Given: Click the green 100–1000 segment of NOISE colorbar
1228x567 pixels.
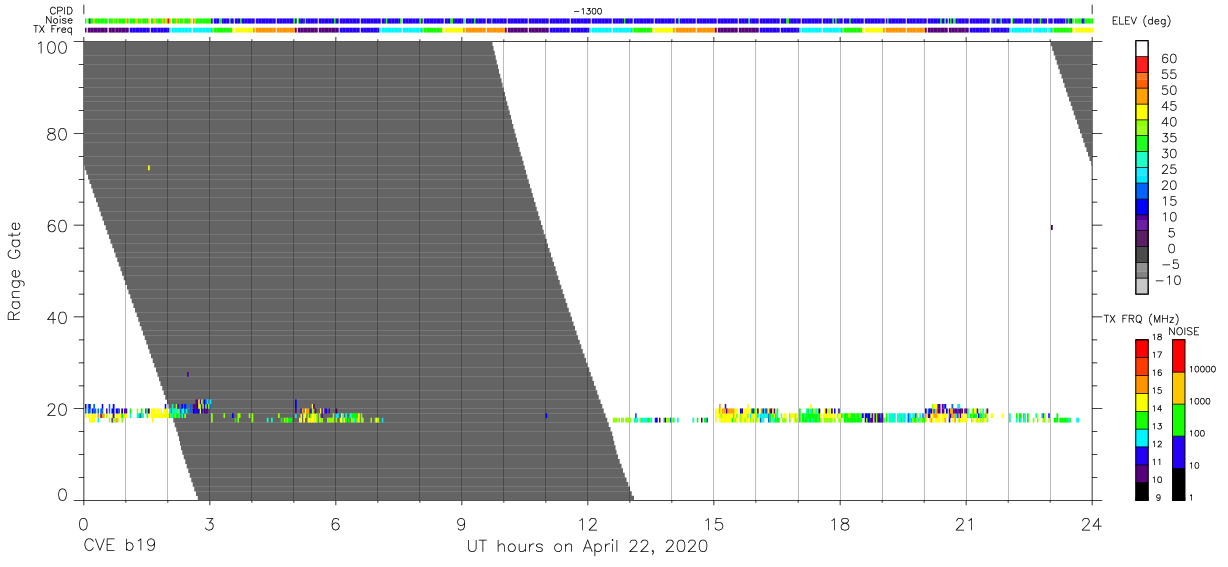Looking at the screenshot, I should (1178, 419).
